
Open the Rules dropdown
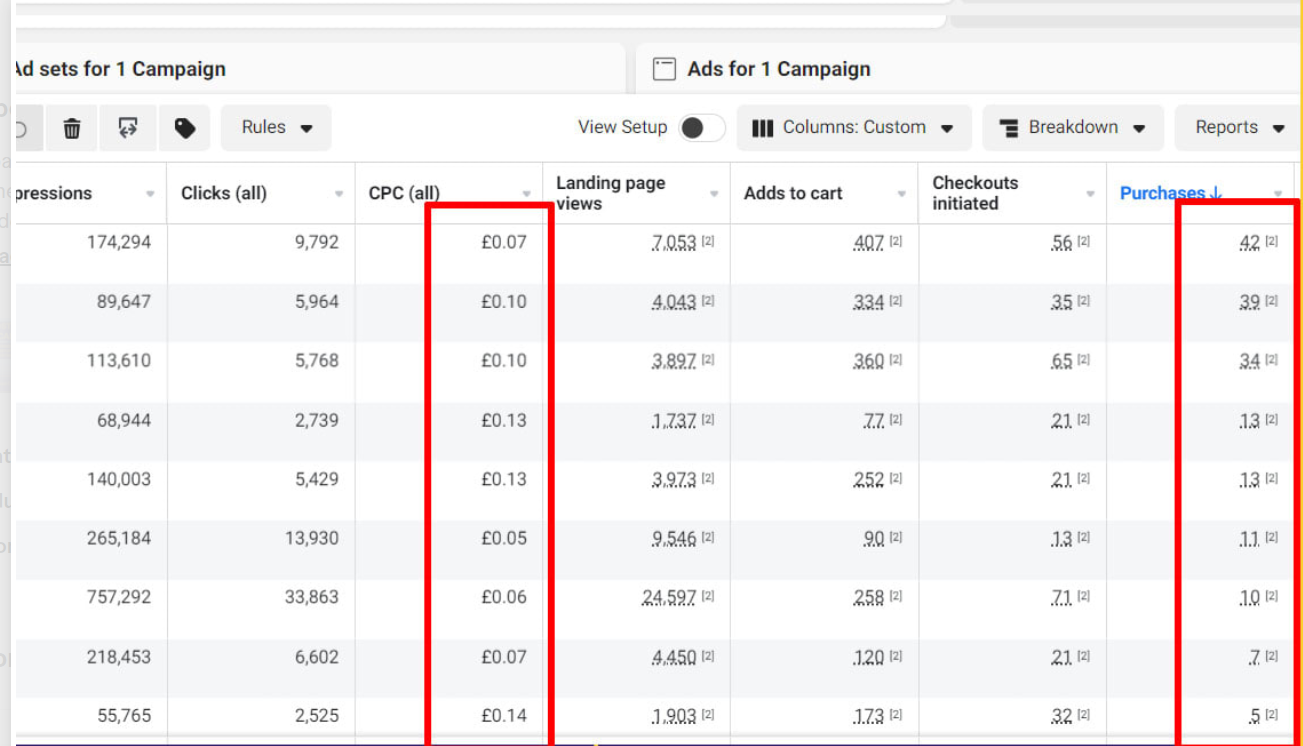(276, 128)
